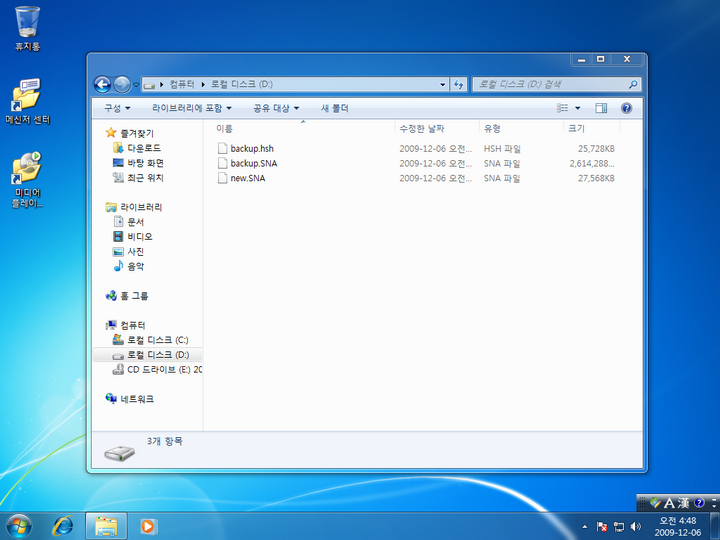
Task: Open the Windows Start button
Action: point(19,526)
